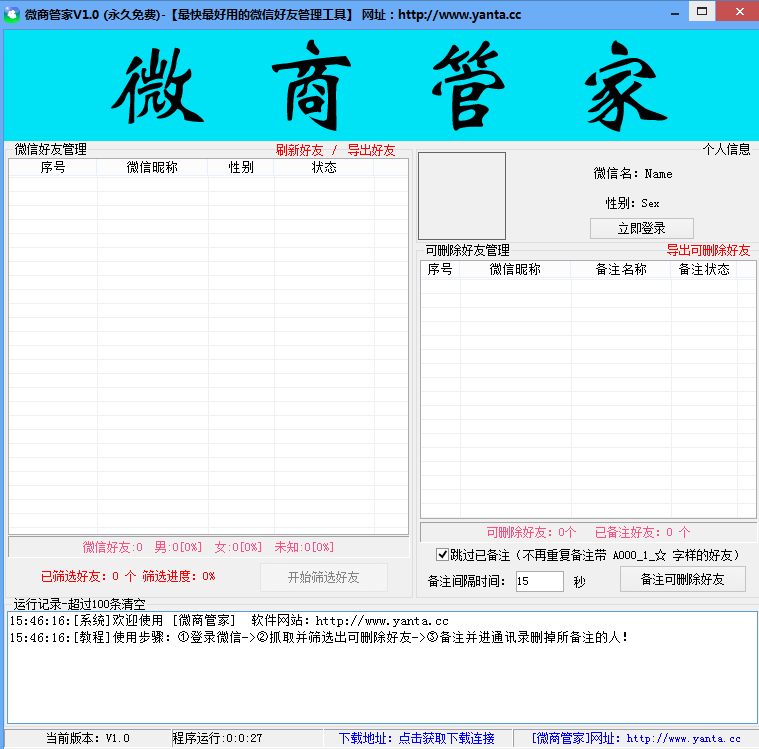Click 微信名: Name label

[x=633, y=173]
